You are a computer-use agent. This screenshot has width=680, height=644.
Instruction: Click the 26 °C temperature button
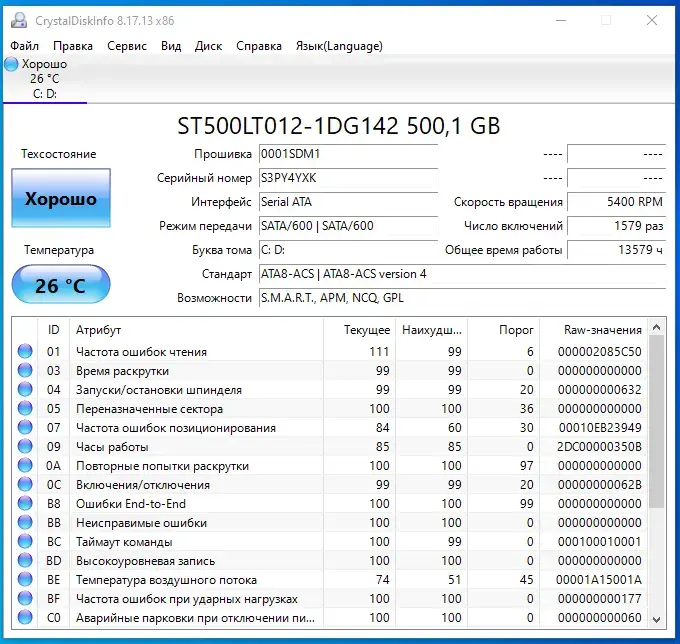click(x=61, y=284)
